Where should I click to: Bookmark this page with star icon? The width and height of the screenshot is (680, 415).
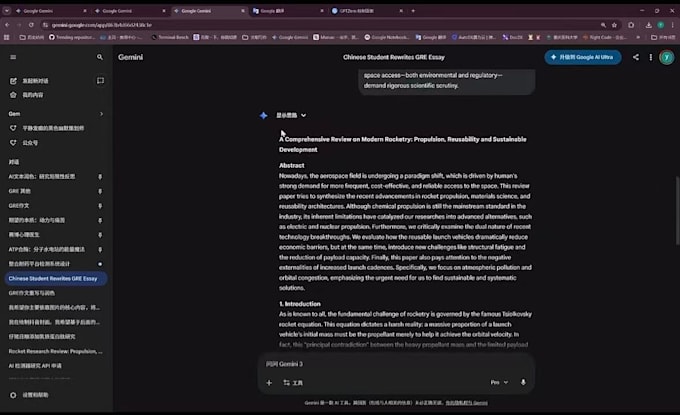coord(615,25)
